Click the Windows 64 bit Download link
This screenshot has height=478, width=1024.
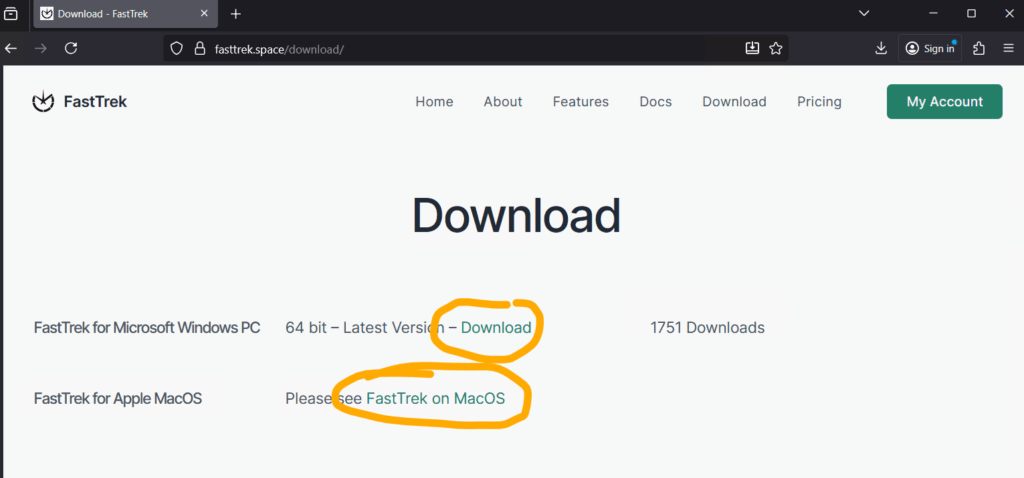[496, 327]
